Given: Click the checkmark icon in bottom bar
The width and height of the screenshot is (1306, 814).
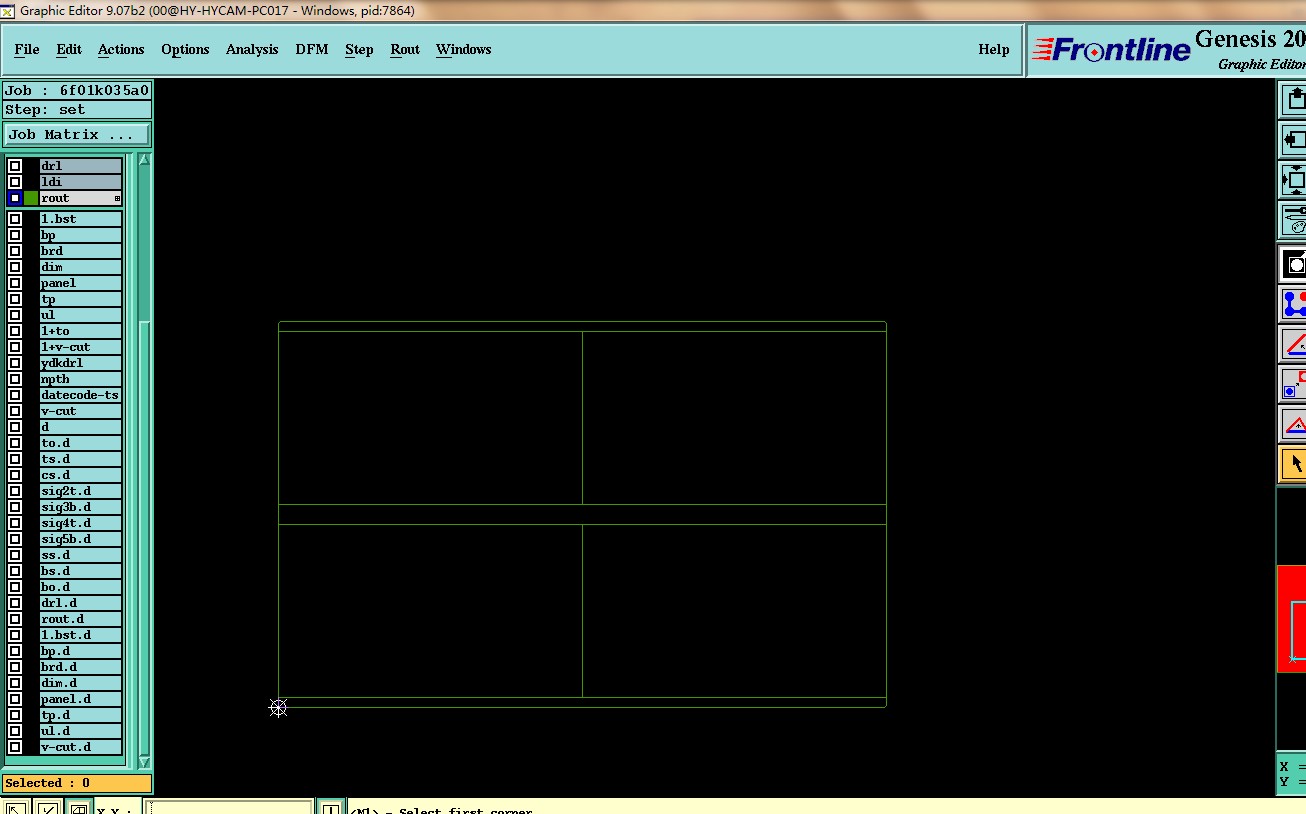Looking at the screenshot, I should pos(47,808).
